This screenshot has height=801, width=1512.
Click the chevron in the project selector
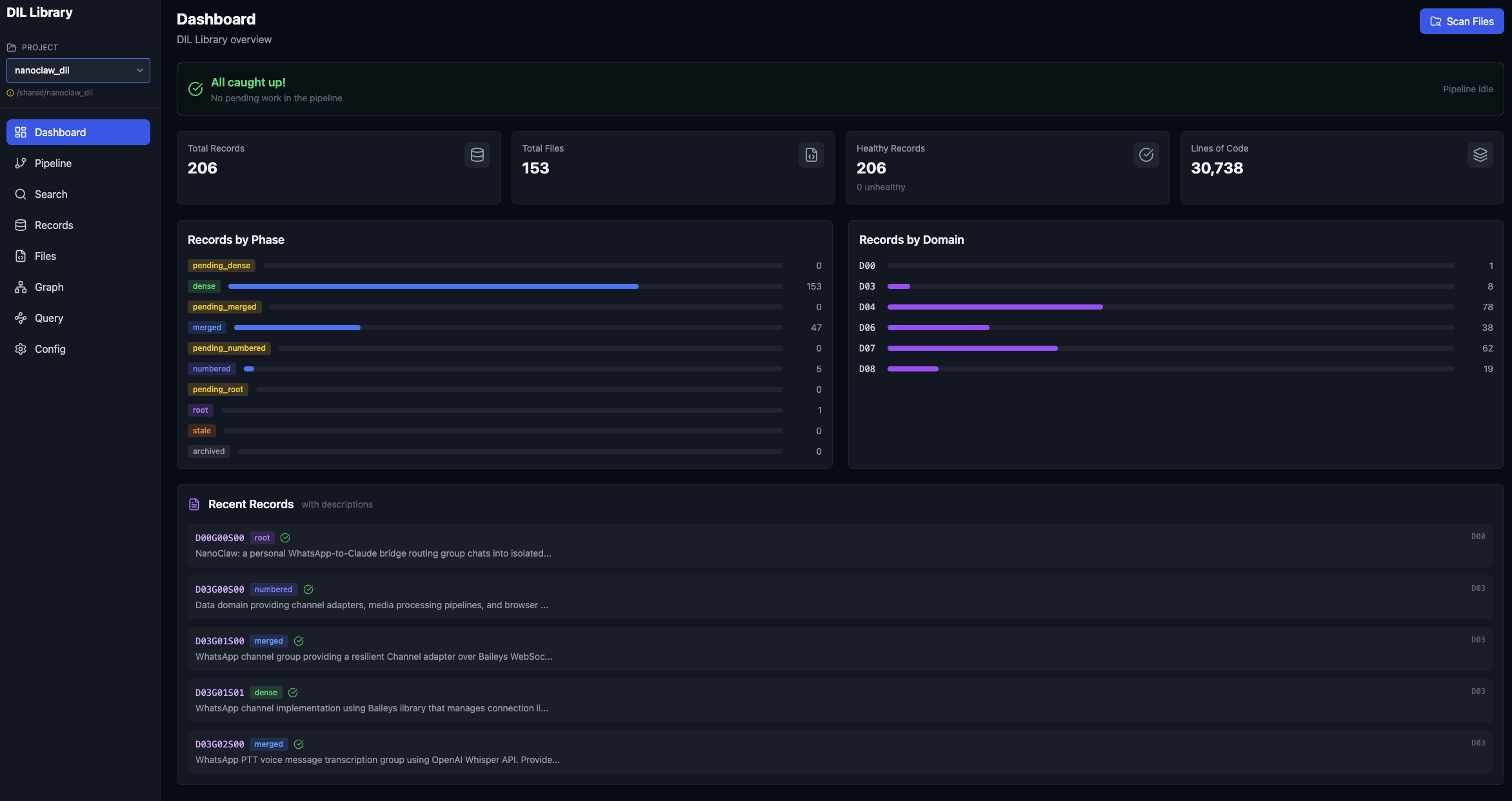pyautogui.click(x=139, y=70)
